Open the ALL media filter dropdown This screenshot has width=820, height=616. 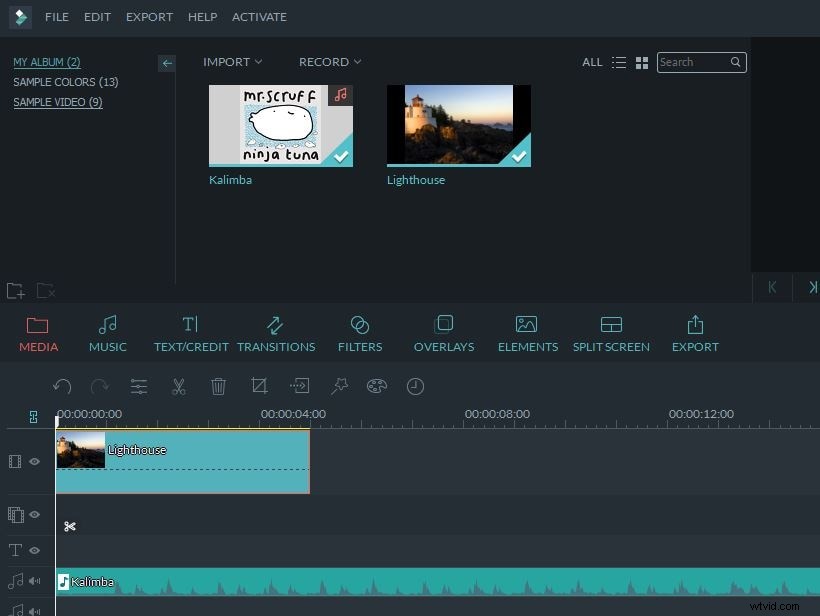point(592,62)
